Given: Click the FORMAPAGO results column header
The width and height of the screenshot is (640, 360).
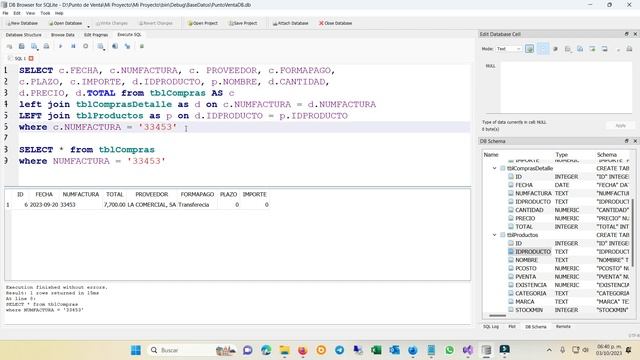Looking at the screenshot, I should 197,195.
